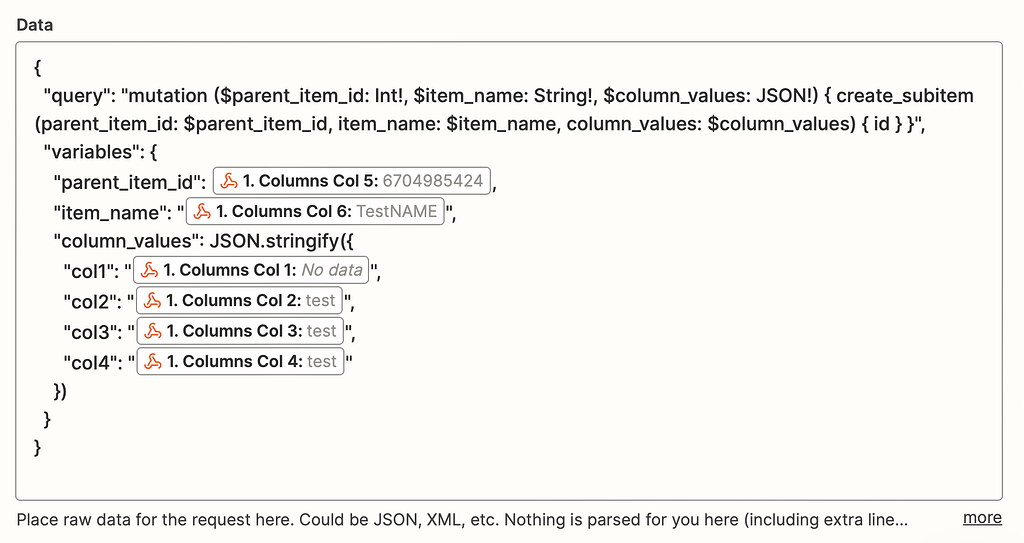This screenshot has height=543, width=1024.
Task: Click the Data field label
Action: tap(35, 25)
